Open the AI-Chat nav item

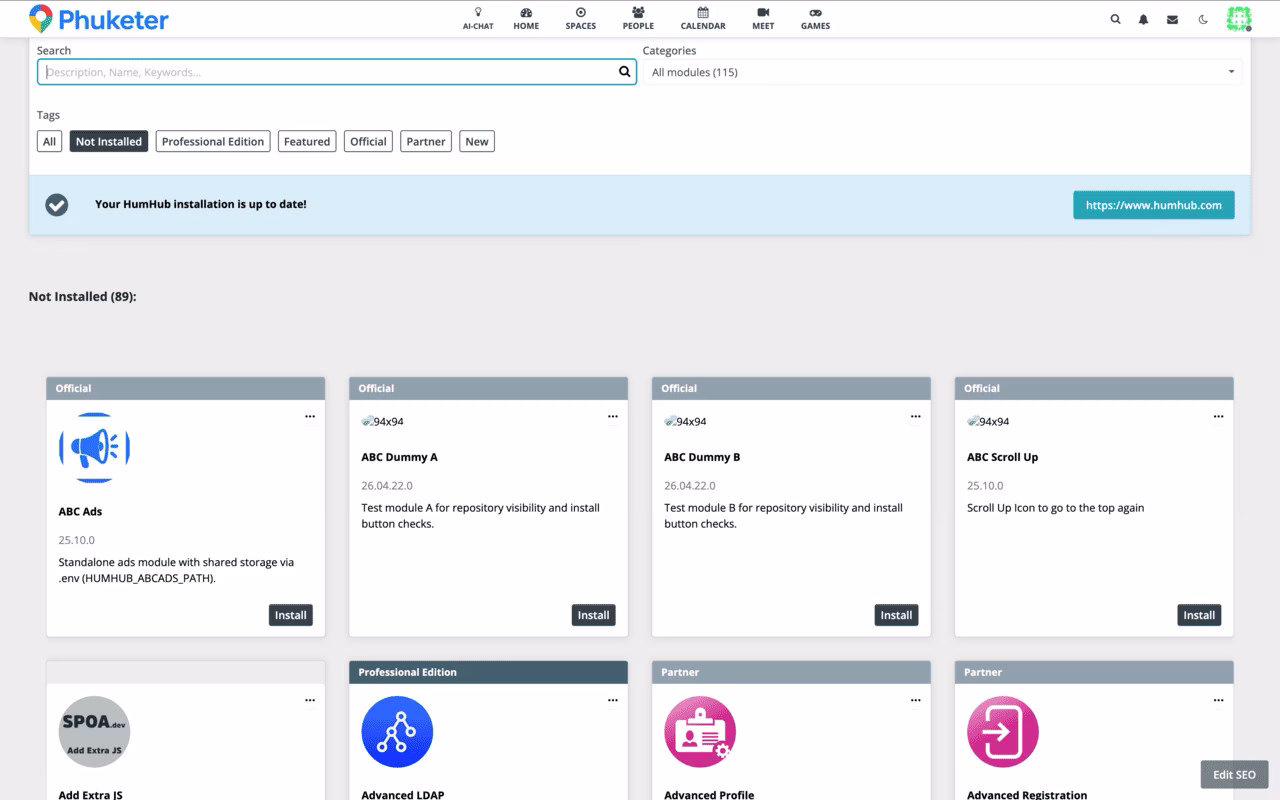pos(478,19)
